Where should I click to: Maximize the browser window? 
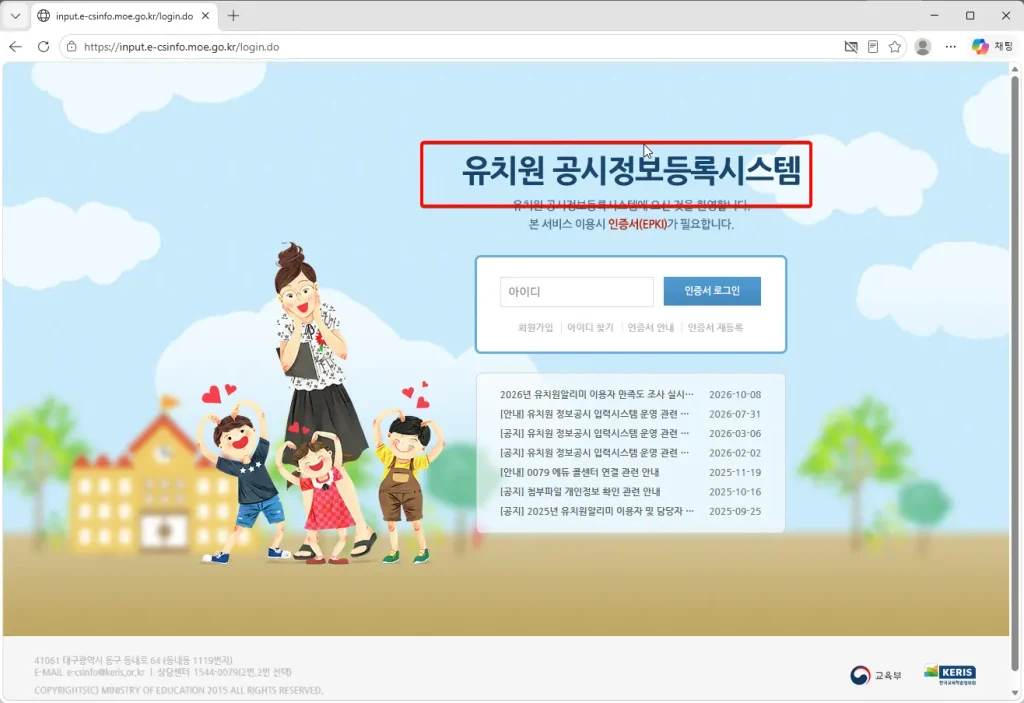click(x=970, y=16)
